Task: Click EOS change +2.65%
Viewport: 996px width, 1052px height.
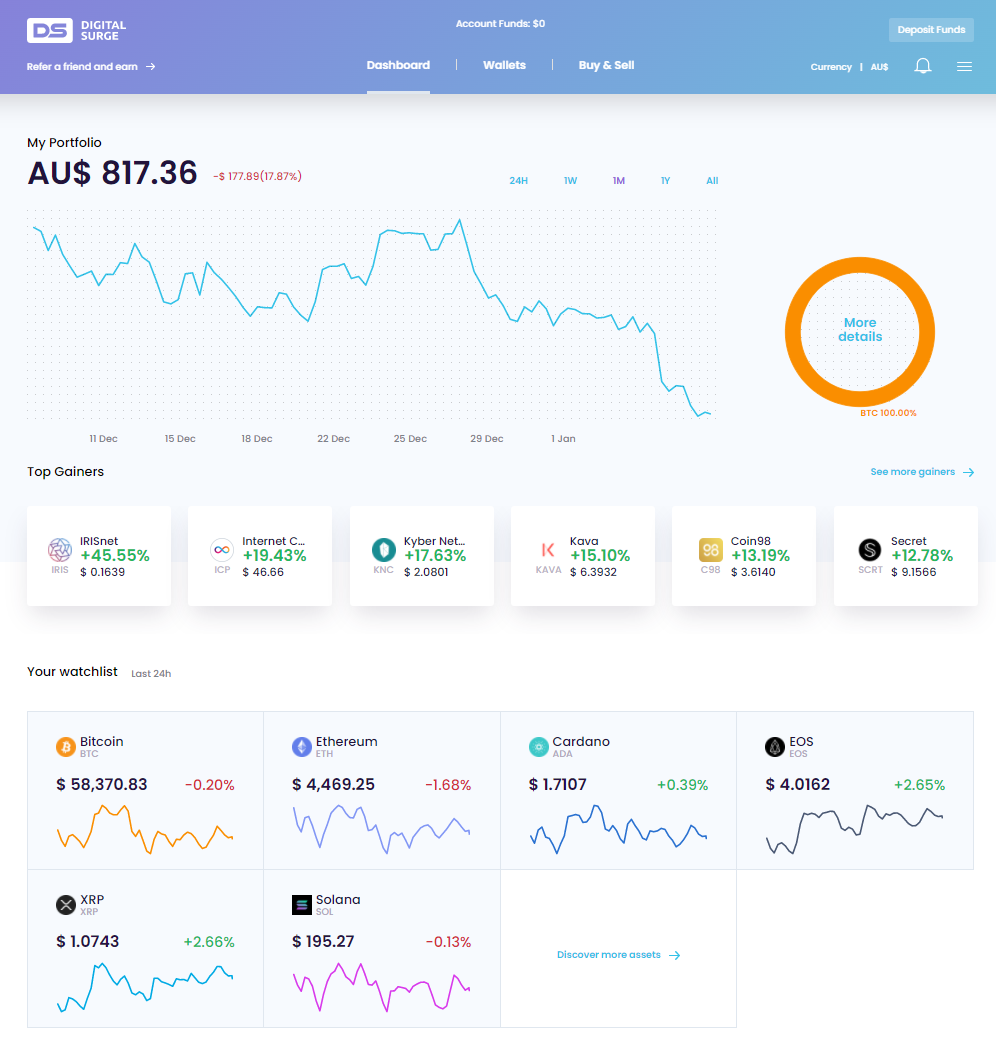Action: (x=919, y=785)
